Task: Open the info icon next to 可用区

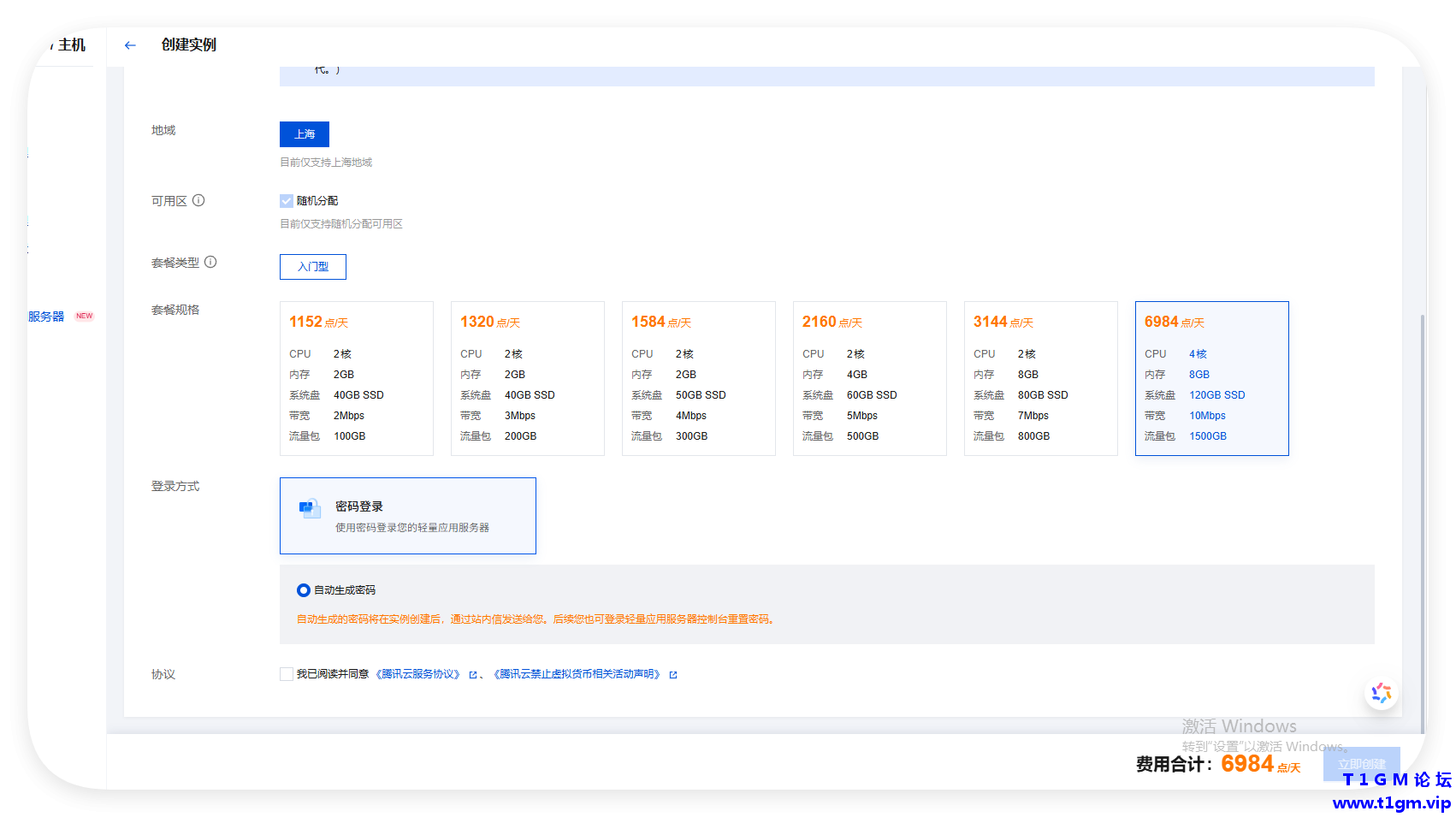Action: pos(198,200)
